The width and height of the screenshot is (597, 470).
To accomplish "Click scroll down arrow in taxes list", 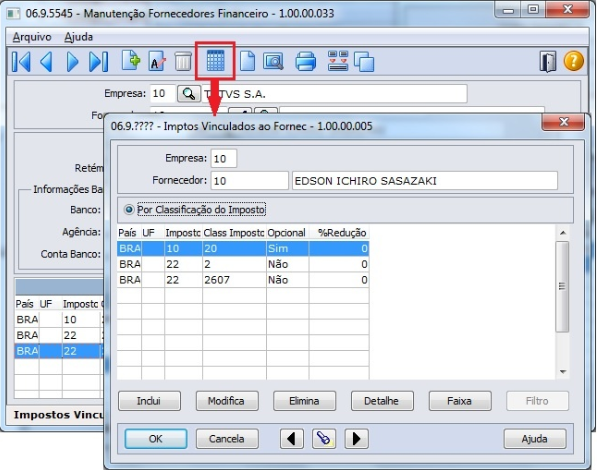I will pos(563,372).
